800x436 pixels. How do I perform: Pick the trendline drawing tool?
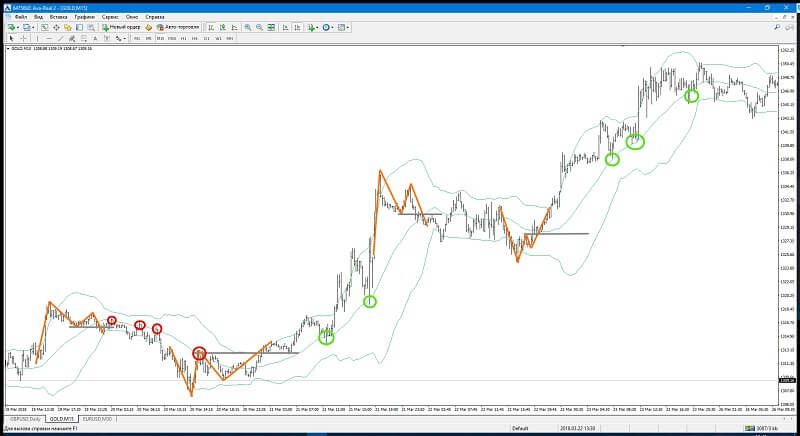click(60, 38)
